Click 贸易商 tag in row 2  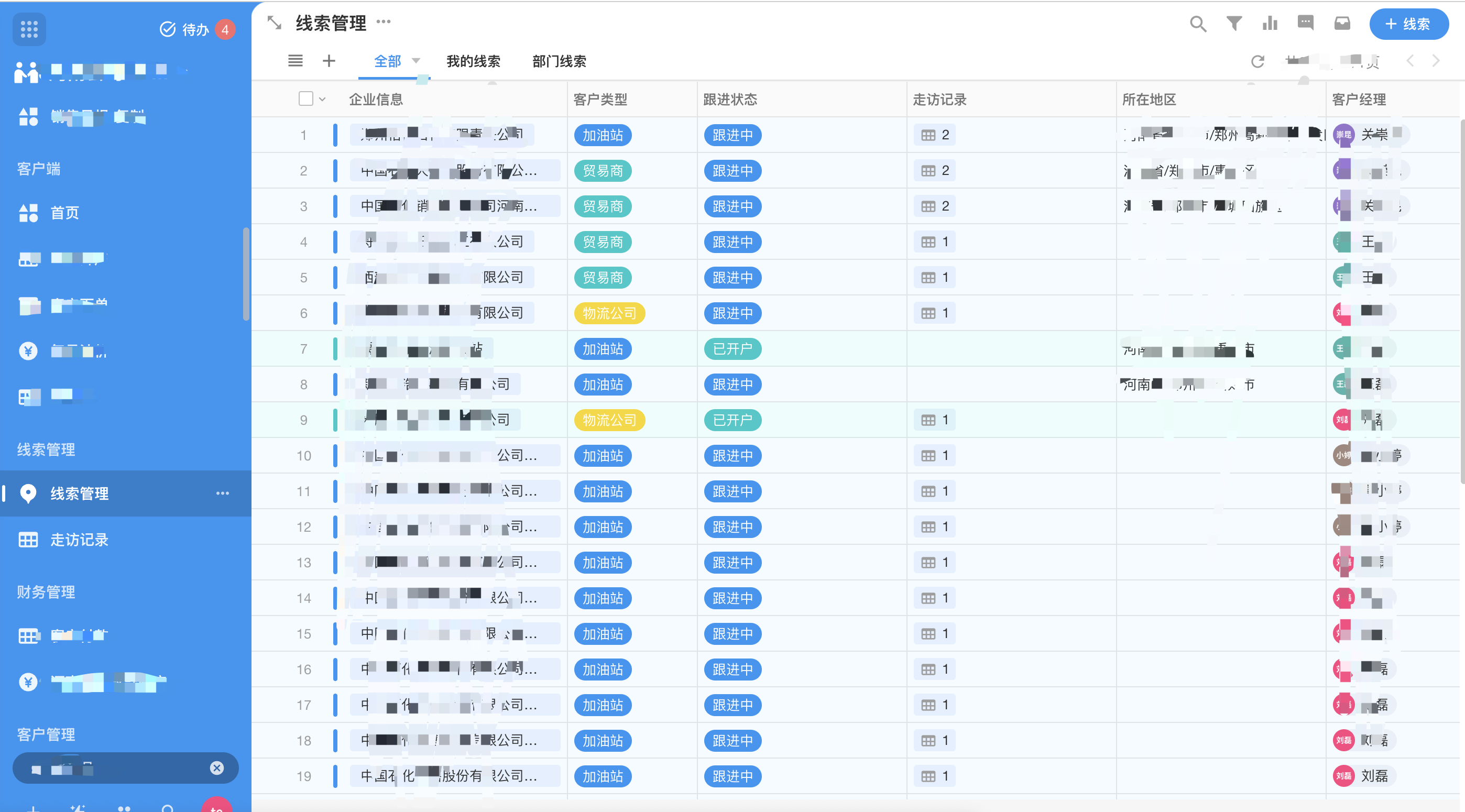(x=603, y=171)
